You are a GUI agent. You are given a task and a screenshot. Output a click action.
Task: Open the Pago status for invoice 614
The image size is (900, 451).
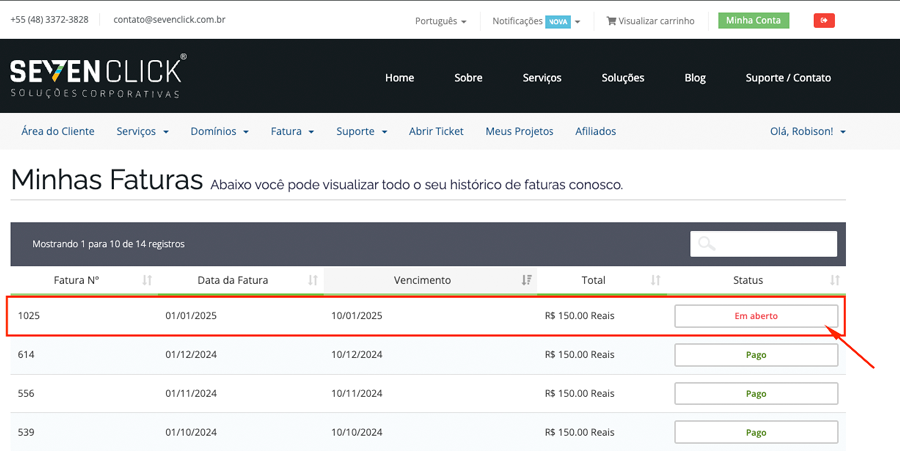pos(756,355)
